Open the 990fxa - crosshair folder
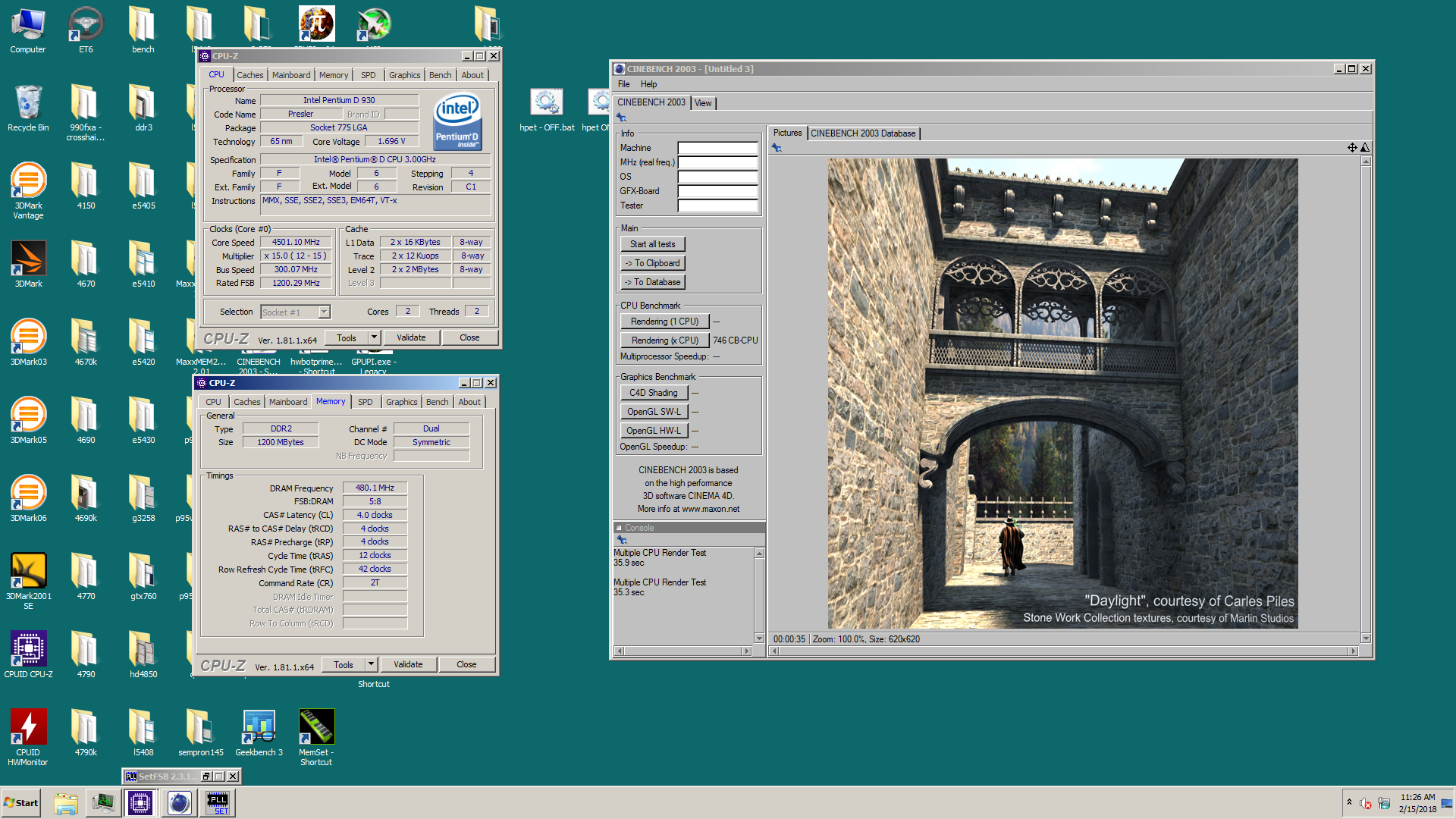Image resolution: width=1456 pixels, height=819 pixels. (x=86, y=112)
